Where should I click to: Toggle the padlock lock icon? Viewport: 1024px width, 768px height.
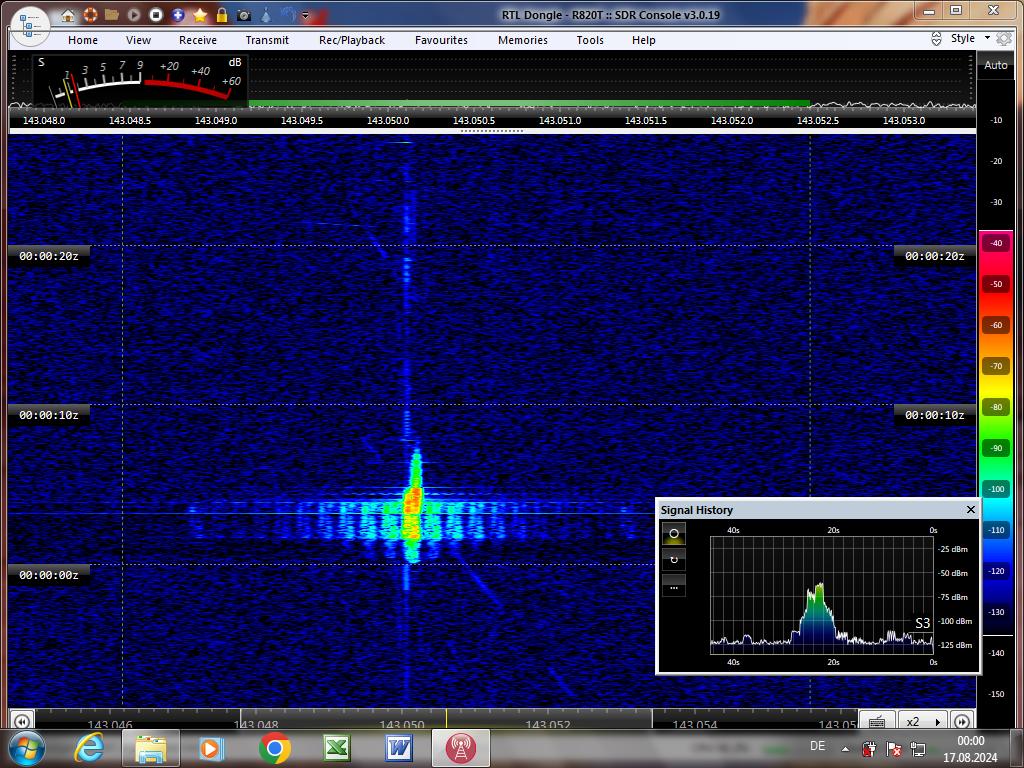[x=221, y=15]
